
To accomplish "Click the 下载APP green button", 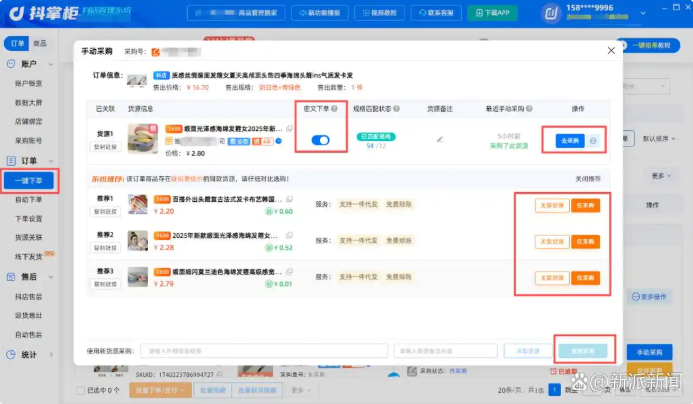I will point(492,13).
